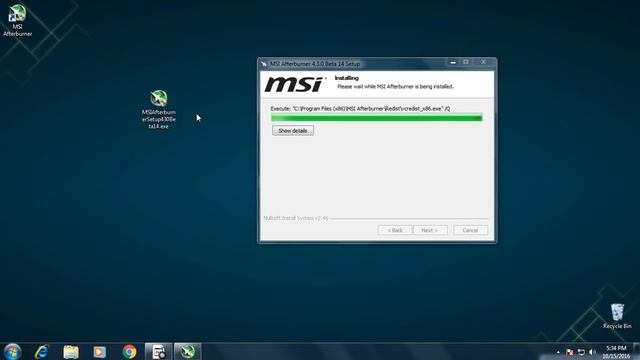640x360 pixels.
Task: Click the green installation progress bar
Action: (376, 118)
